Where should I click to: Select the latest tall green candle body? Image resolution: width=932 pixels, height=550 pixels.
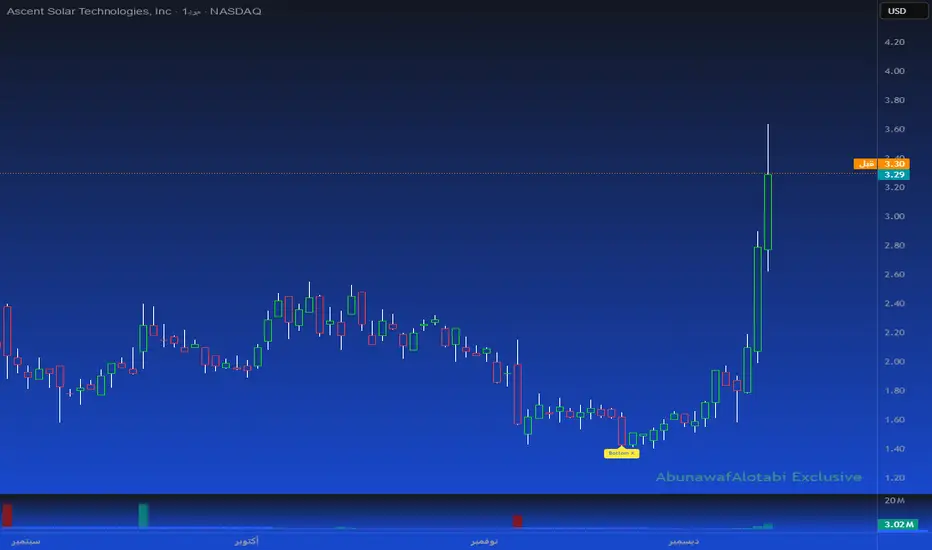pyautogui.click(x=768, y=212)
